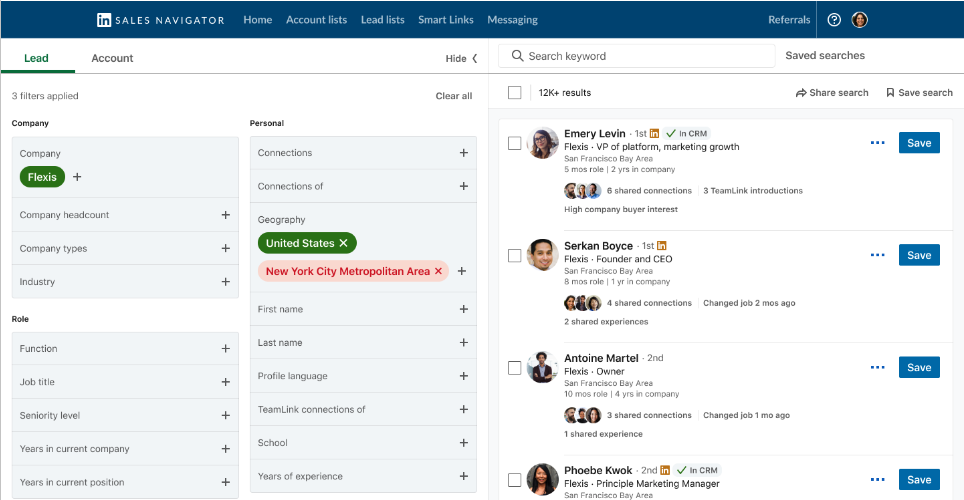964x500 pixels.
Task: Save Phoebe Kwok as lead
Action: click(x=919, y=480)
